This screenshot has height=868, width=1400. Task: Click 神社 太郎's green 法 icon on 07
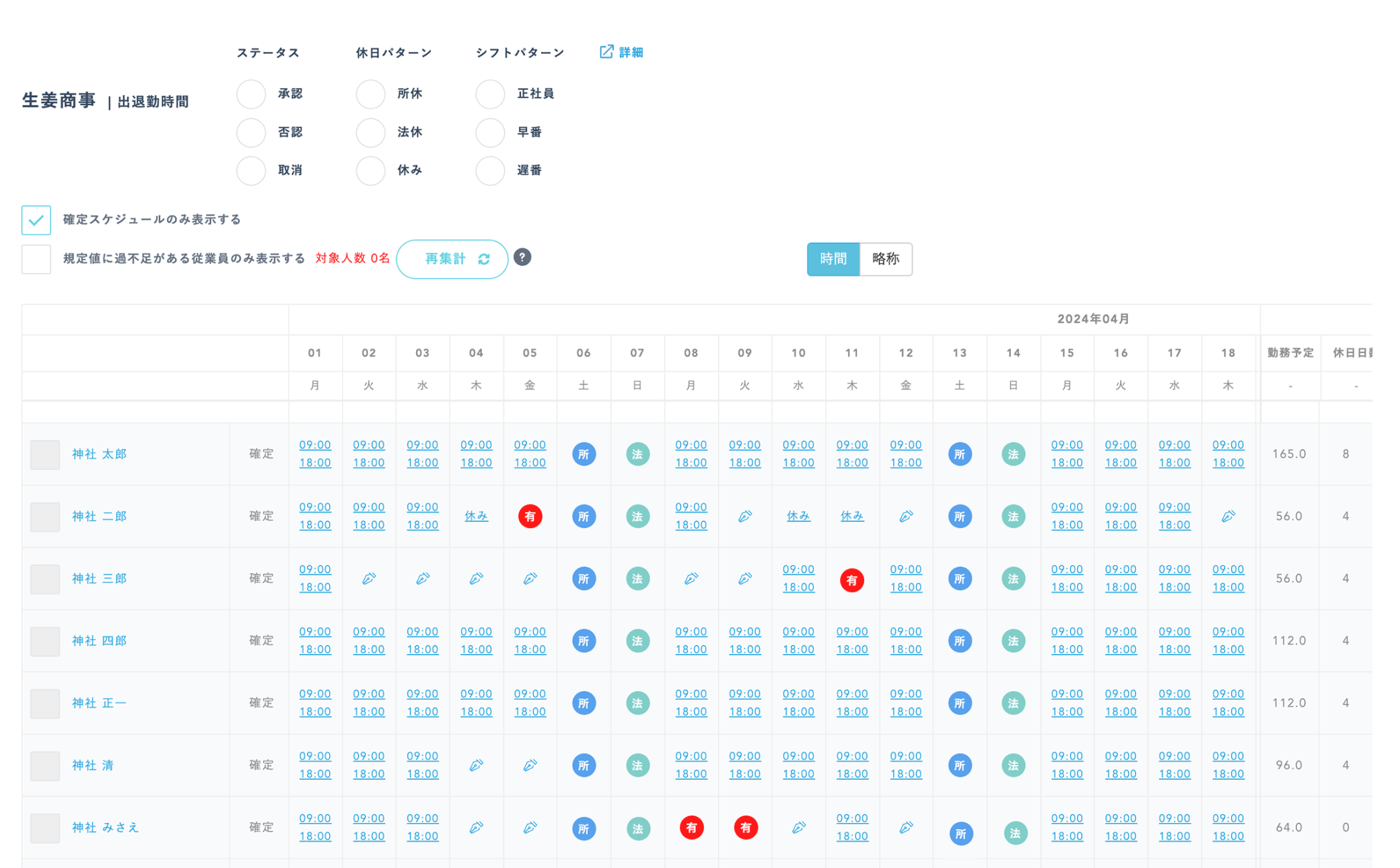click(637, 454)
